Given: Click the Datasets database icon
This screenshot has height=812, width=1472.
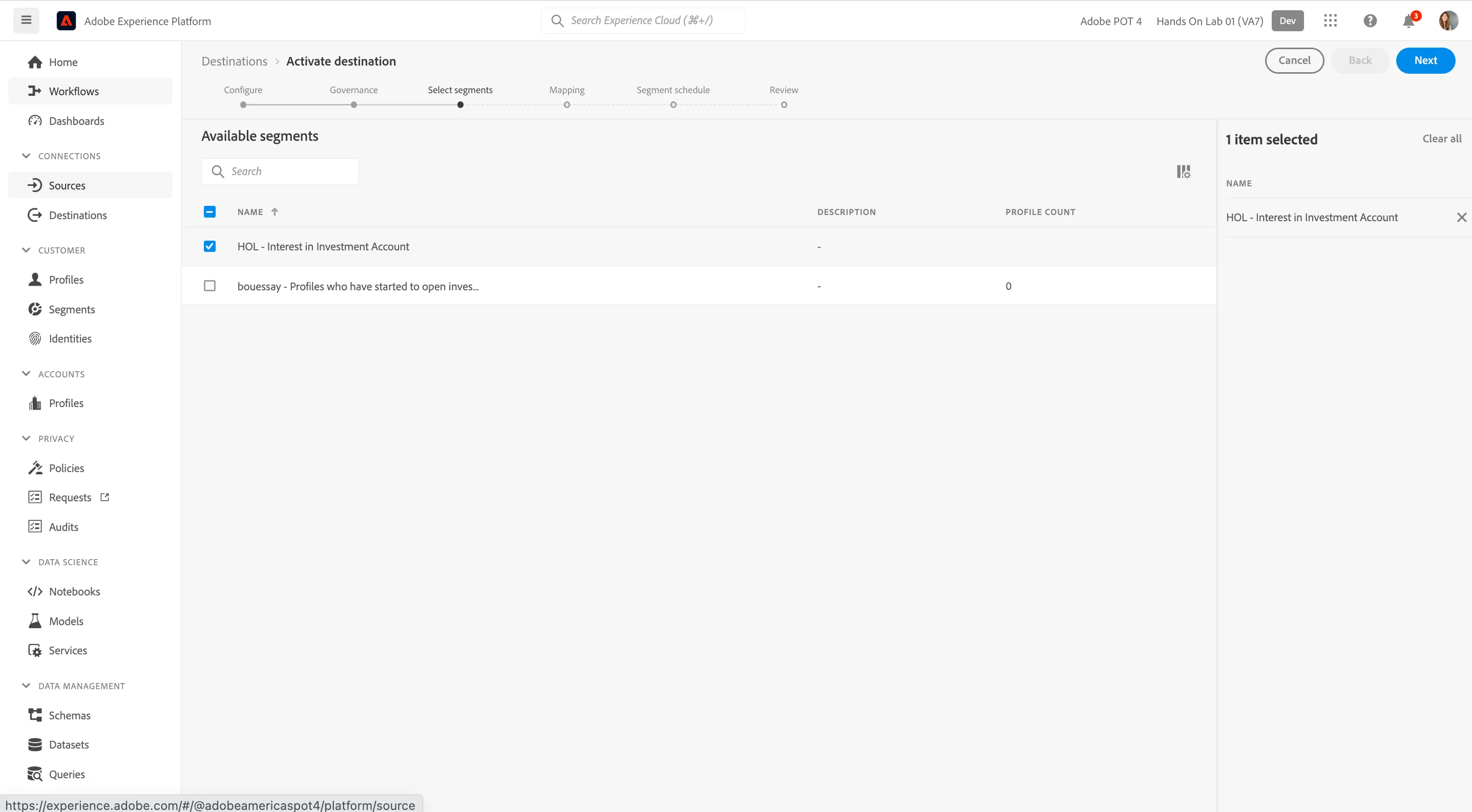Looking at the screenshot, I should (x=35, y=744).
